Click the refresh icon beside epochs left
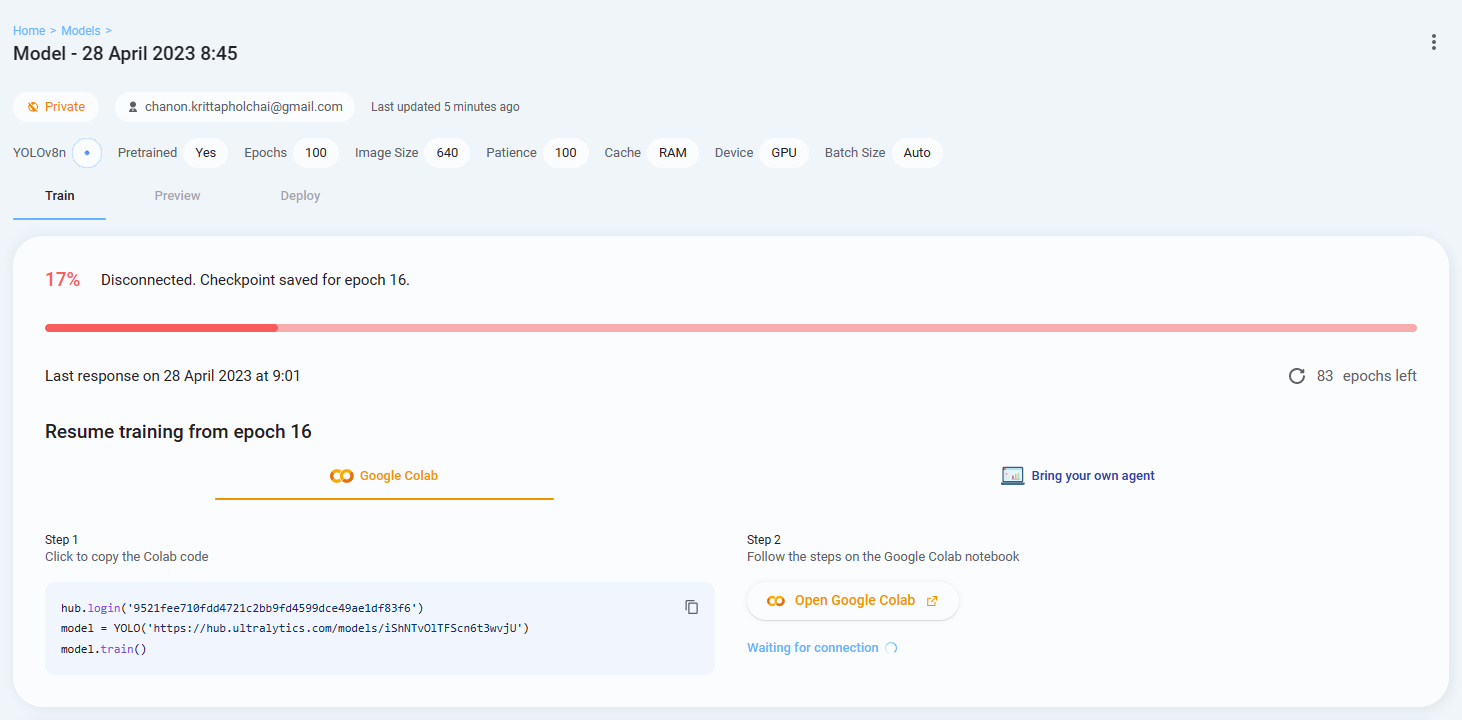Viewport: 1462px width, 720px height. [1297, 375]
